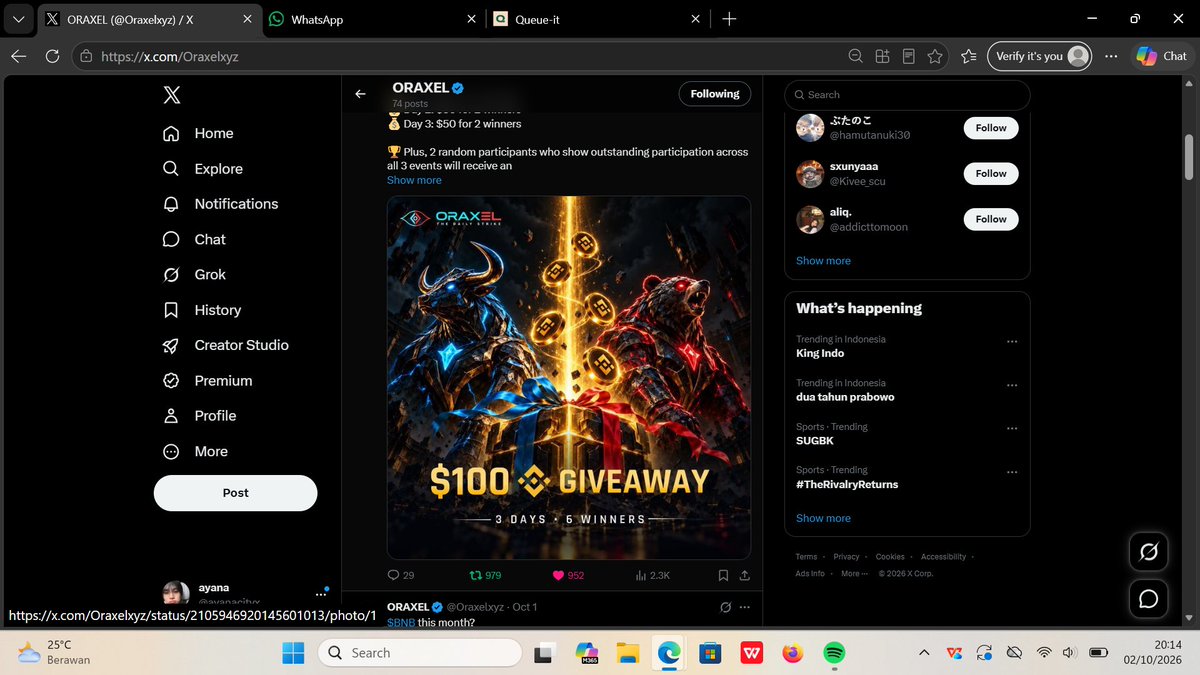The image size is (1200, 675).
Task: Open more options for #TheRivalryReturns
Action: (1012, 472)
